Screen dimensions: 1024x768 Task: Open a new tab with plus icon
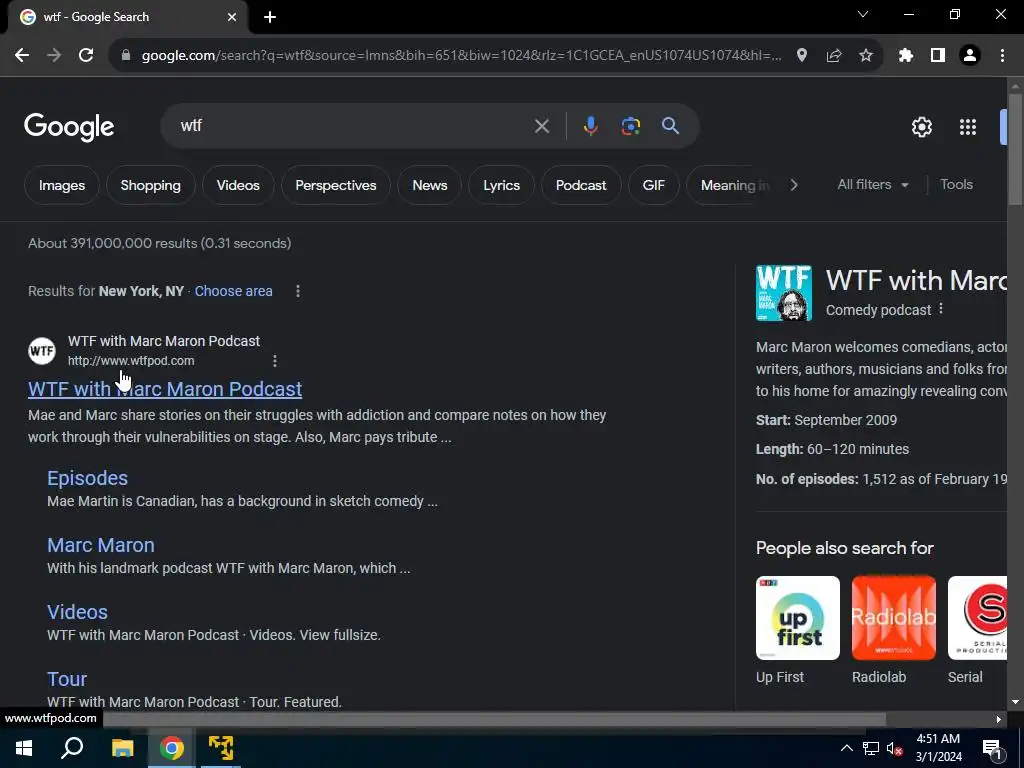(x=270, y=18)
